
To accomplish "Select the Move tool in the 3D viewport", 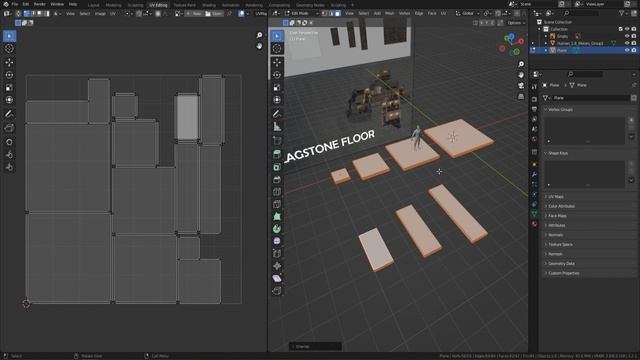I will pos(277,62).
